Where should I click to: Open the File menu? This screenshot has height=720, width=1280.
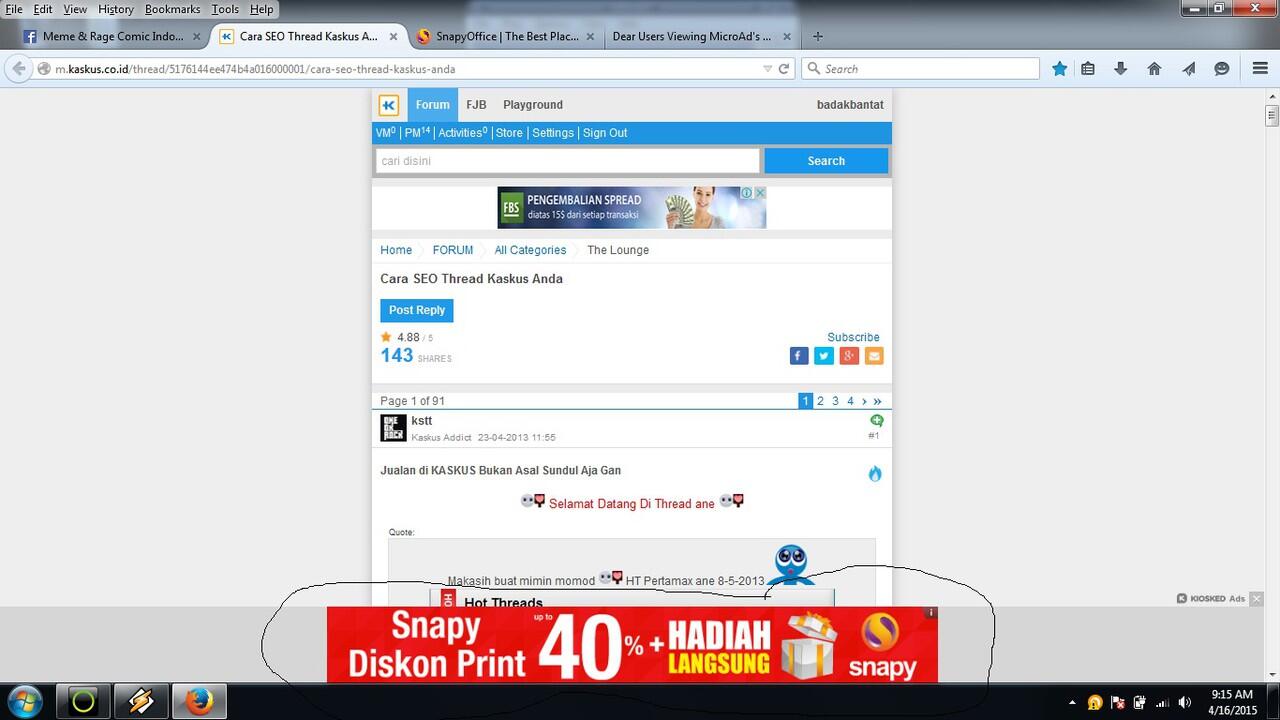[14, 9]
